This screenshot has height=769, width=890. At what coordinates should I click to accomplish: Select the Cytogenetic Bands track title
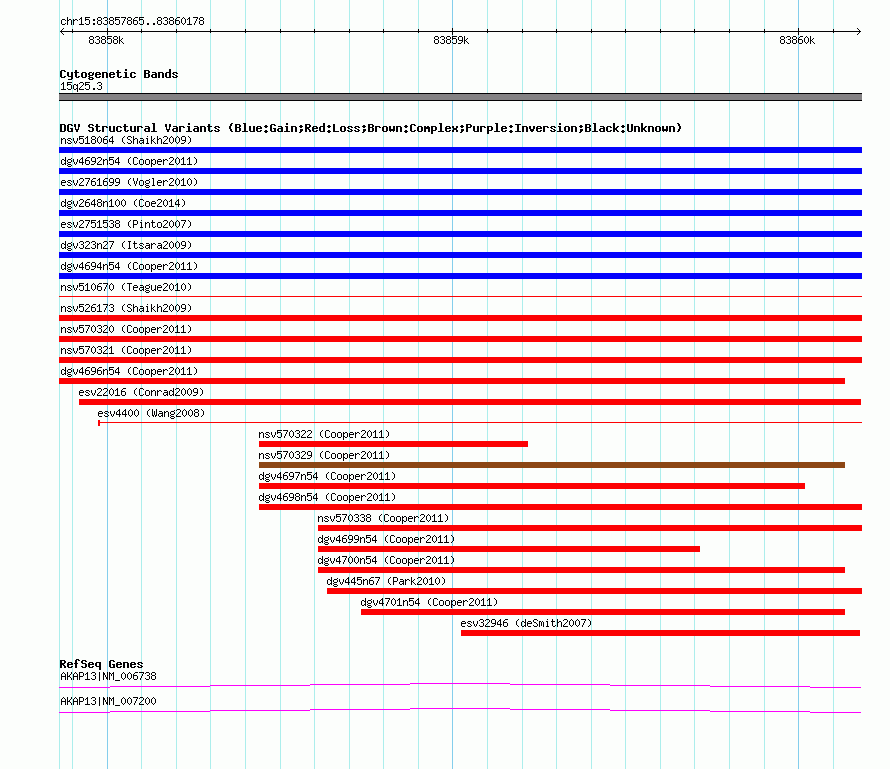[119, 74]
